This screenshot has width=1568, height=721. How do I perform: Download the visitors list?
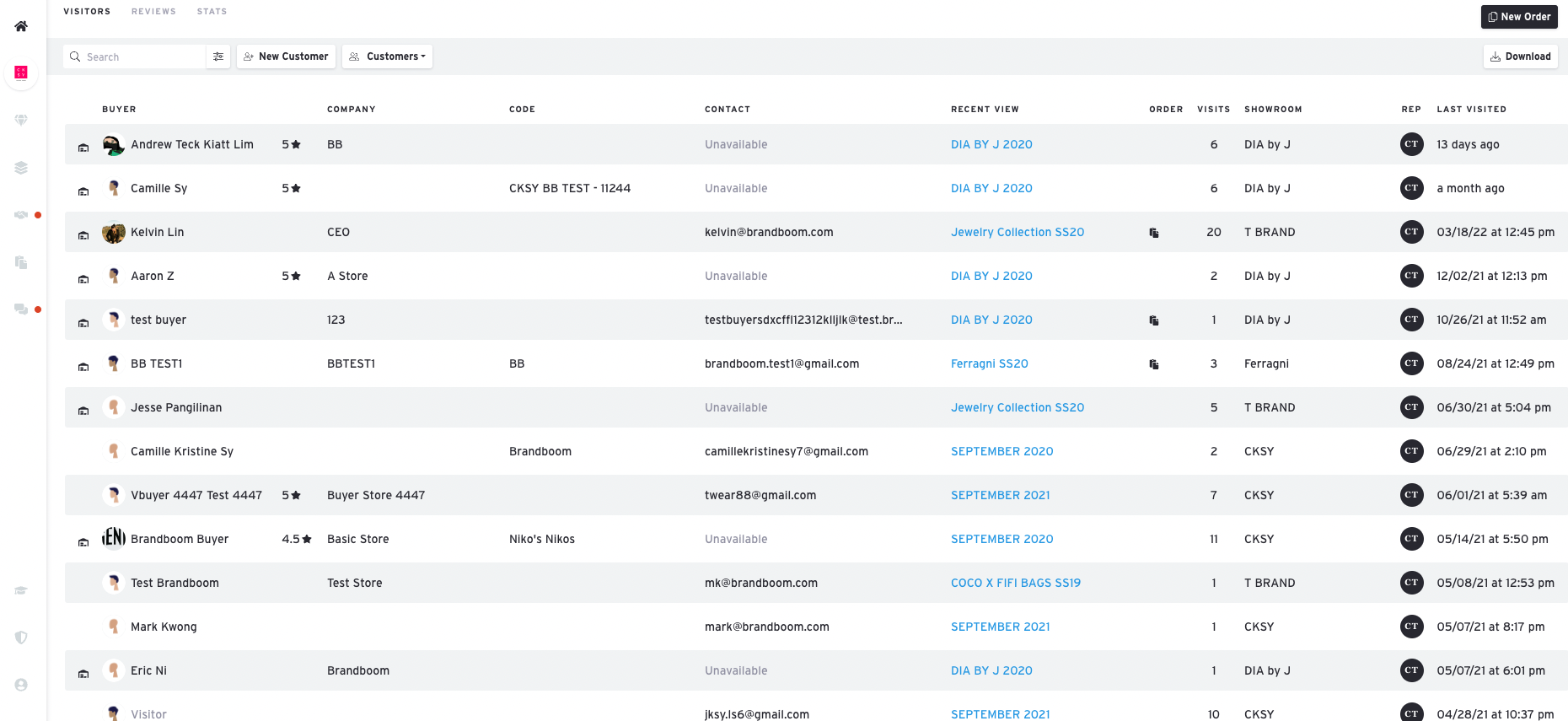pos(1520,56)
